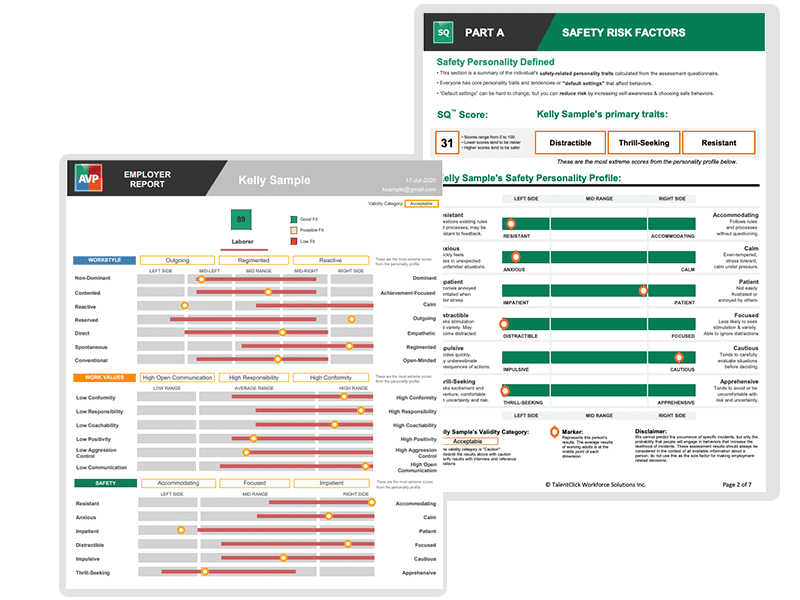
Task: Click the marker on the Anxious–Calm green bar
Action: click(x=516, y=257)
